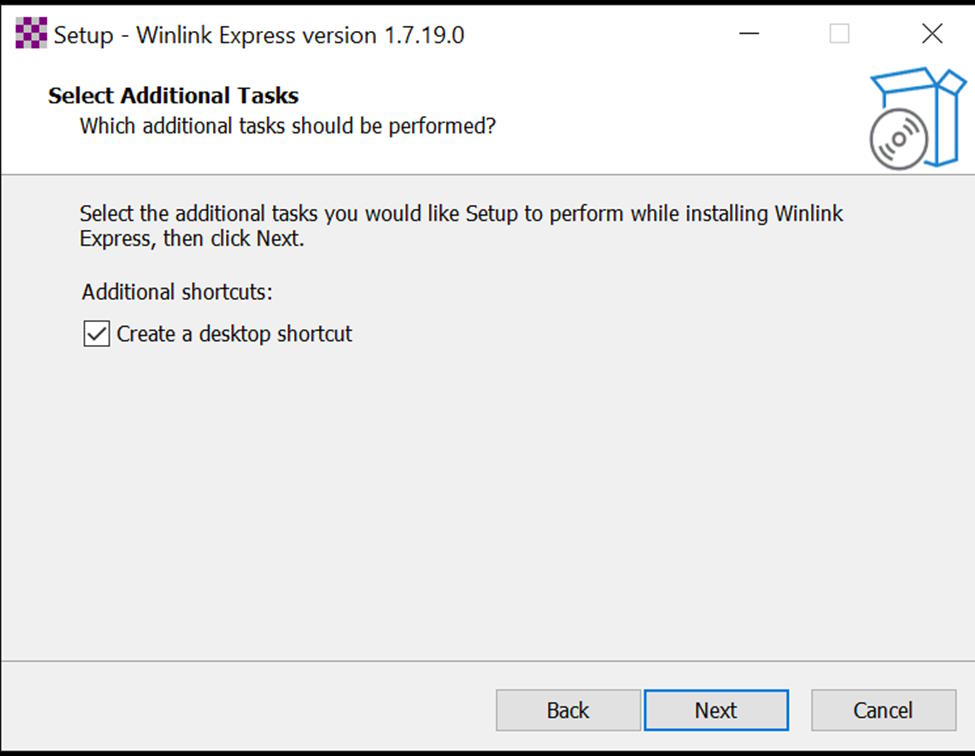Uncheck the Create a desktop shortcut checkbox
975x756 pixels.
coord(96,334)
